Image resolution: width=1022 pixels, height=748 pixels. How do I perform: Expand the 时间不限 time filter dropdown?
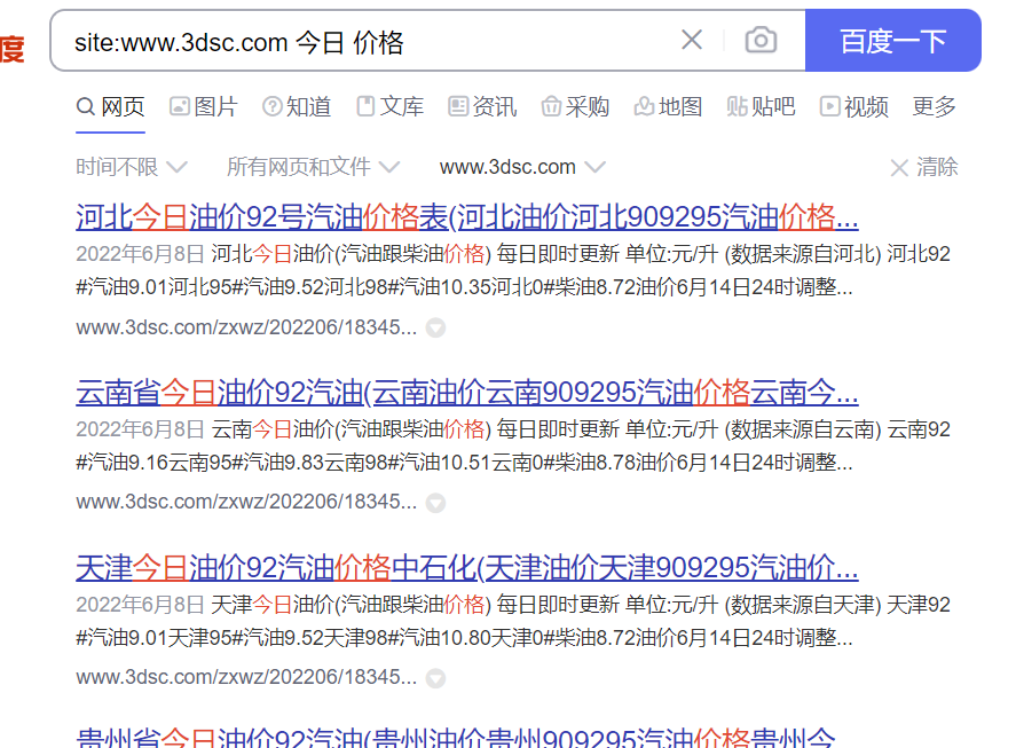click(132, 167)
